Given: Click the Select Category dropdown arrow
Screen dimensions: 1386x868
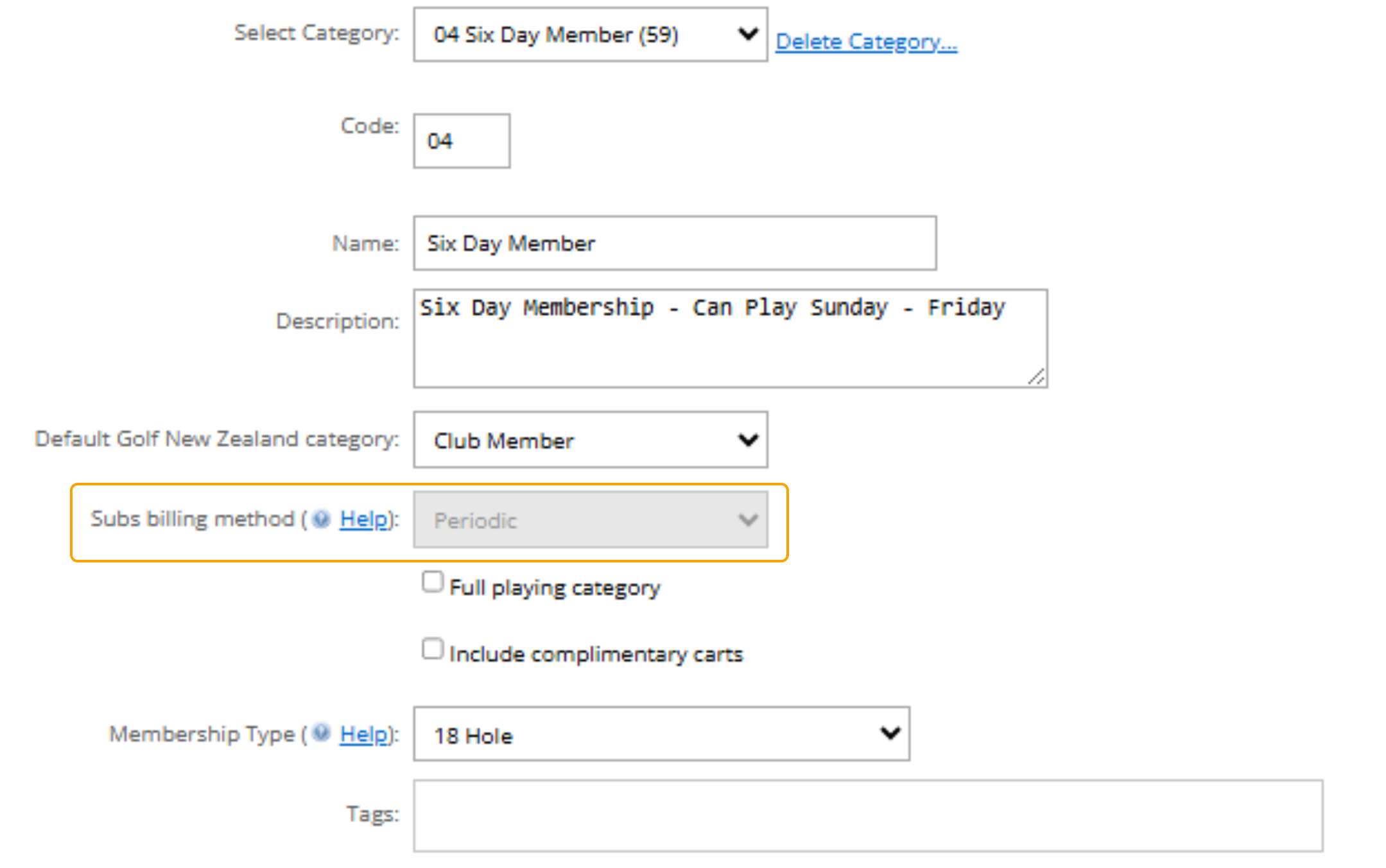Looking at the screenshot, I should (748, 34).
